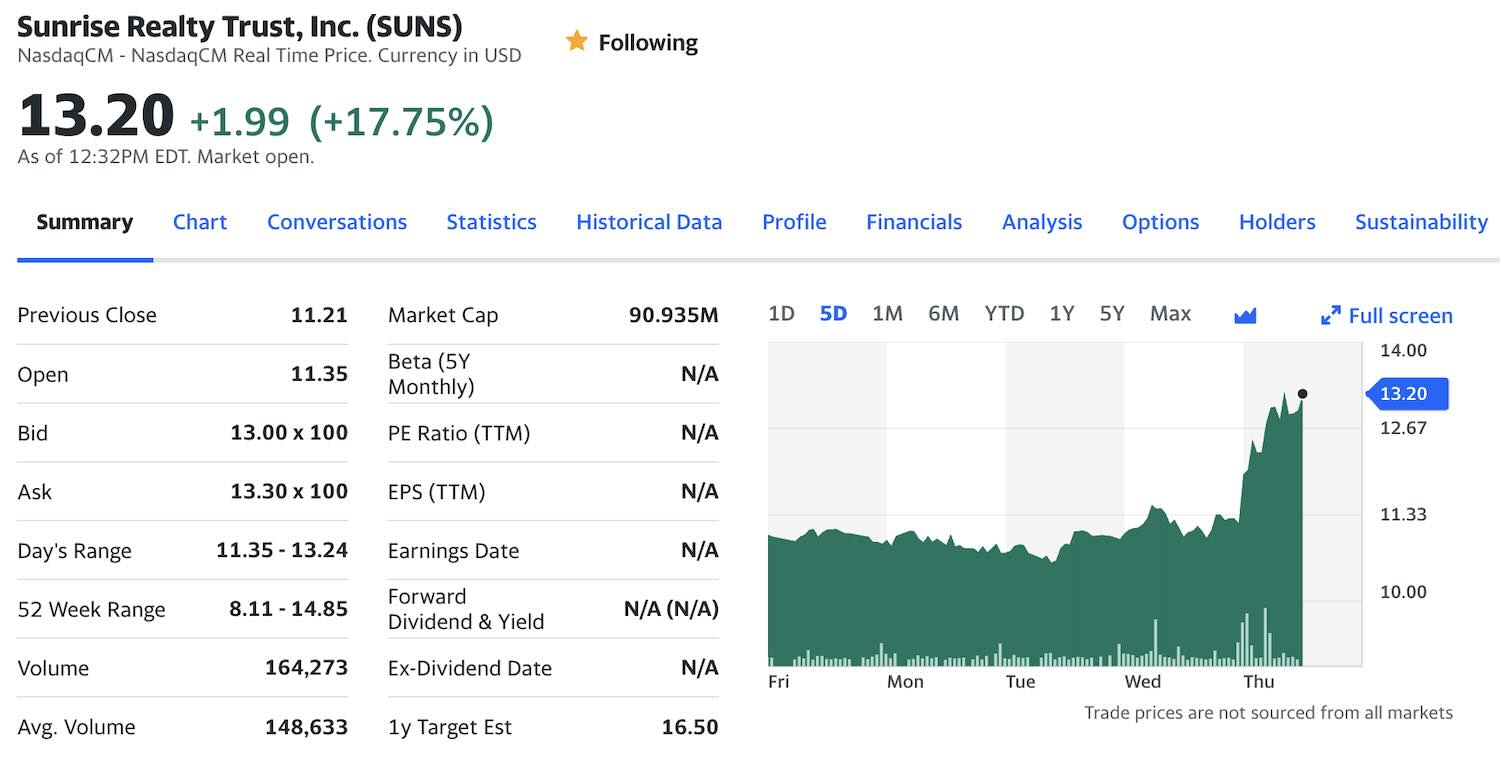Open the Historical Data tab

pyautogui.click(x=649, y=222)
